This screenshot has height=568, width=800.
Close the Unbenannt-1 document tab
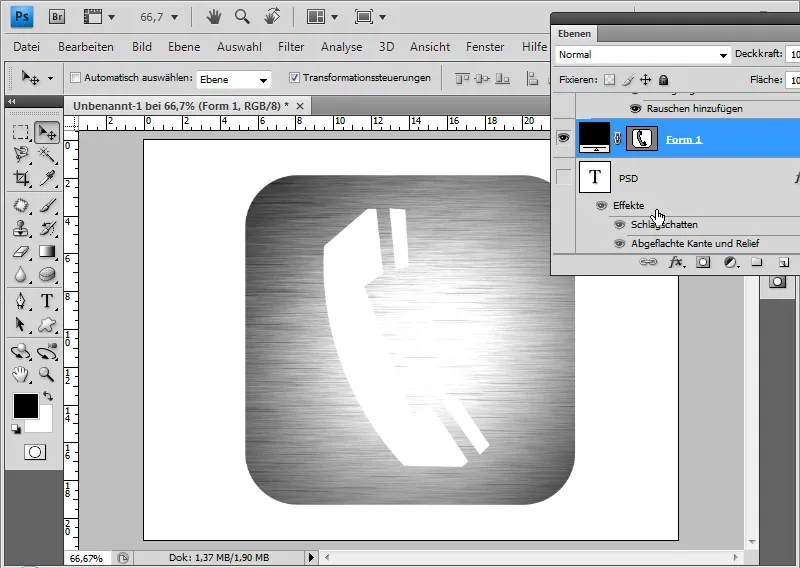[300, 106]
